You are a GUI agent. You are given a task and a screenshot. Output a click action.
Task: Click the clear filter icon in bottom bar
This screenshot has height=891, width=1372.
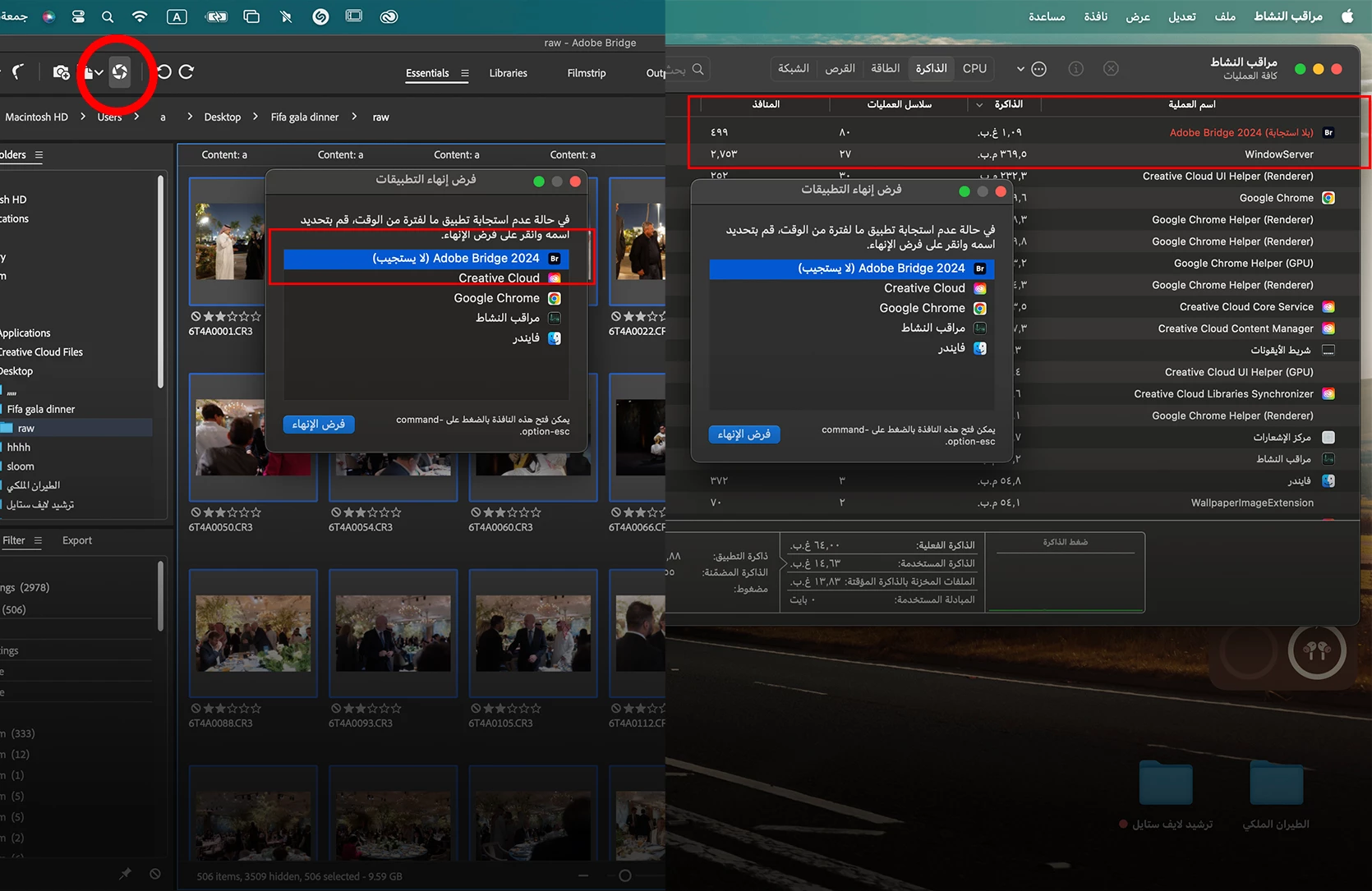point(155,875)
